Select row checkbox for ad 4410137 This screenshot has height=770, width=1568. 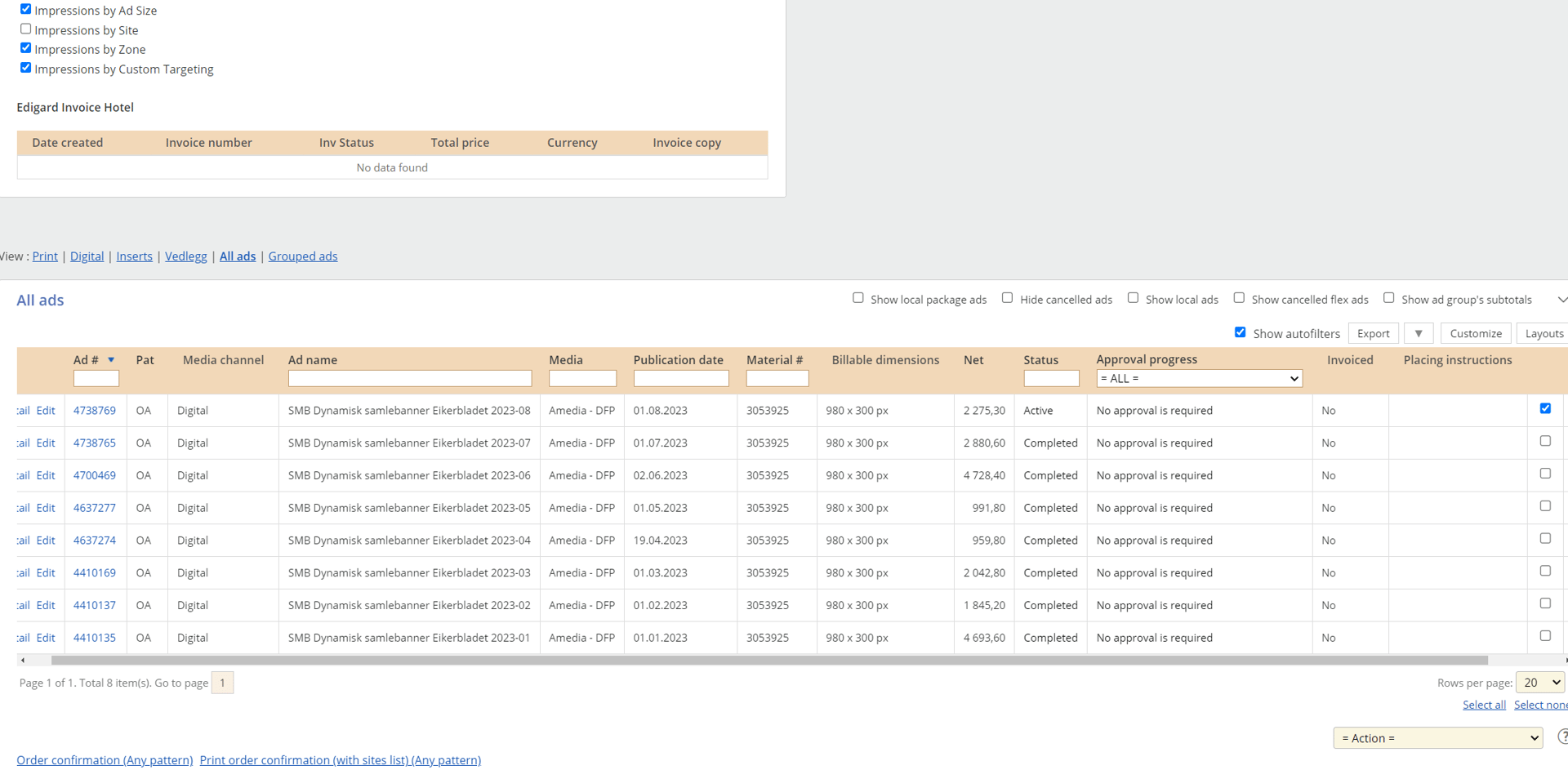(1545, 603)
